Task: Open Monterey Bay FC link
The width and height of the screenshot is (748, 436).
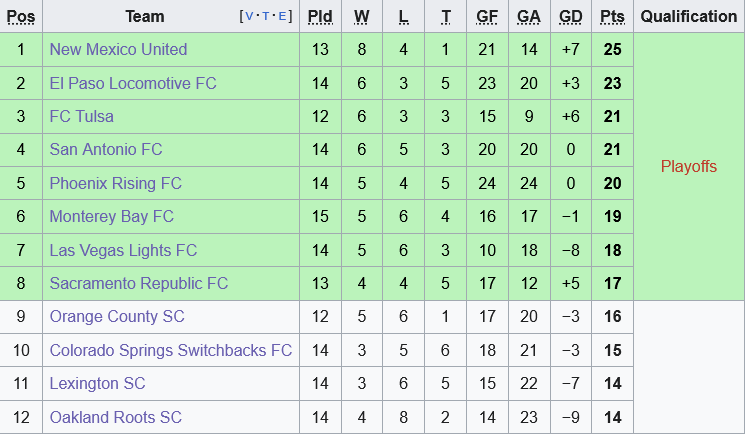Action: tap(112, 217)
